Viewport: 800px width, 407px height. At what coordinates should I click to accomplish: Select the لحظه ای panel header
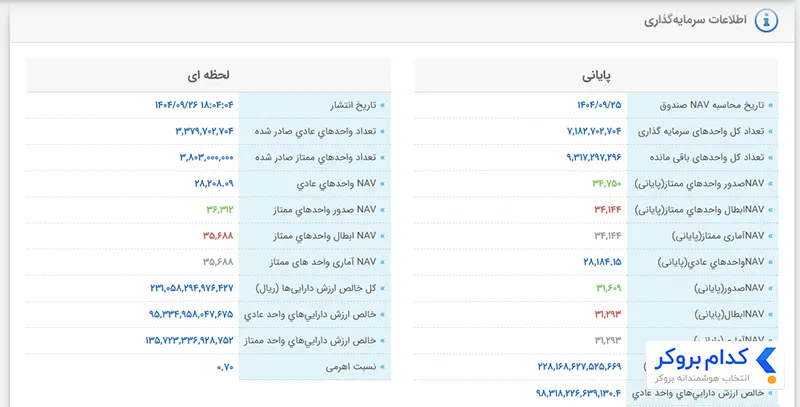(208, 75)
